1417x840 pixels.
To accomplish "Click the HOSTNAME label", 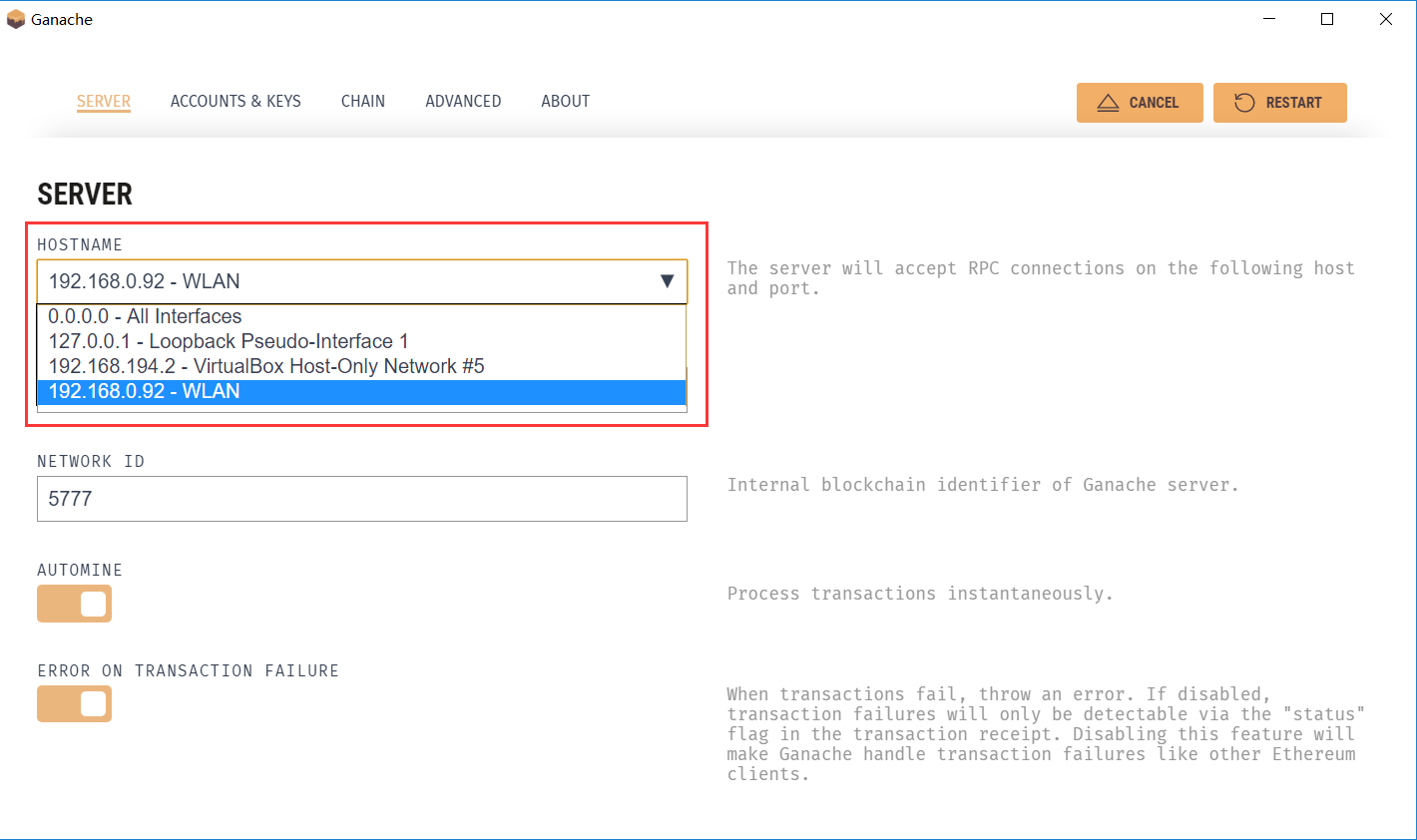I will click(x=80, y=244).
